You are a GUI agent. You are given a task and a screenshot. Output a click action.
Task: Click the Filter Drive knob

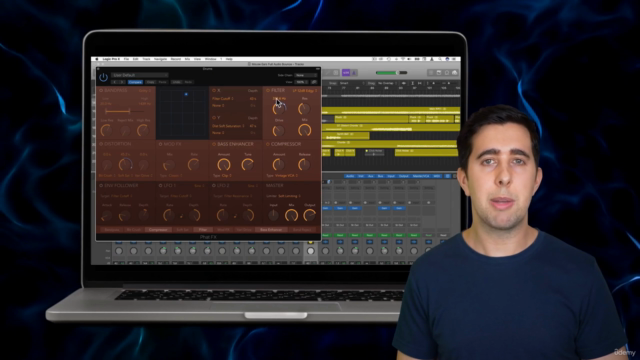click(279, 130)
